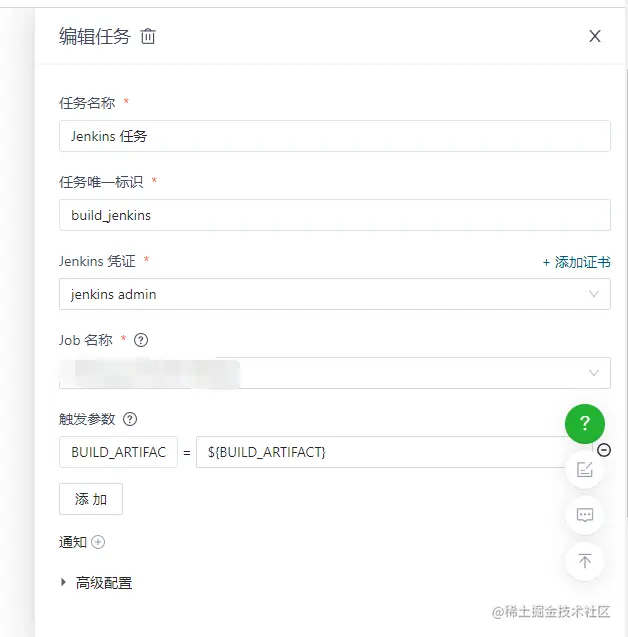Screen dimensions: 628x637
Task: Open the Job 名称 dropdown
Action: 335,373
